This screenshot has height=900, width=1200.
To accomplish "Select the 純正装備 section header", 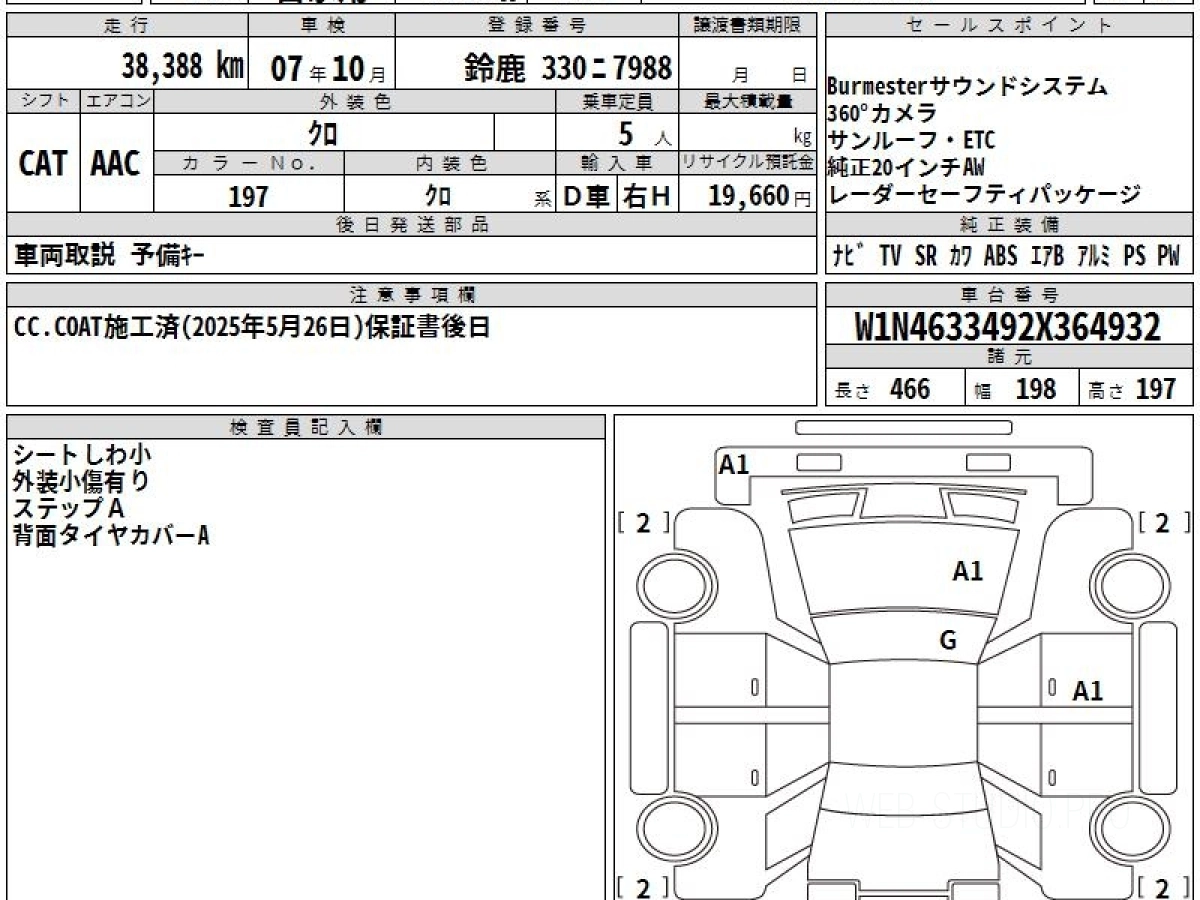I will [1009, 225].
